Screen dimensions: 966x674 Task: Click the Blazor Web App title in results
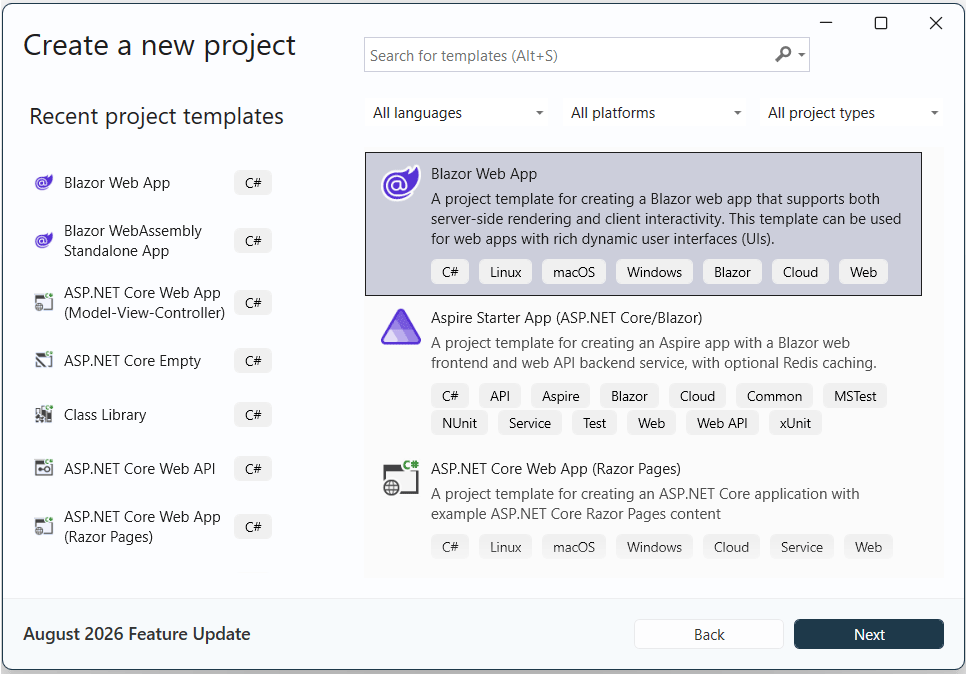pyautogui.click(x=484, y=174)
